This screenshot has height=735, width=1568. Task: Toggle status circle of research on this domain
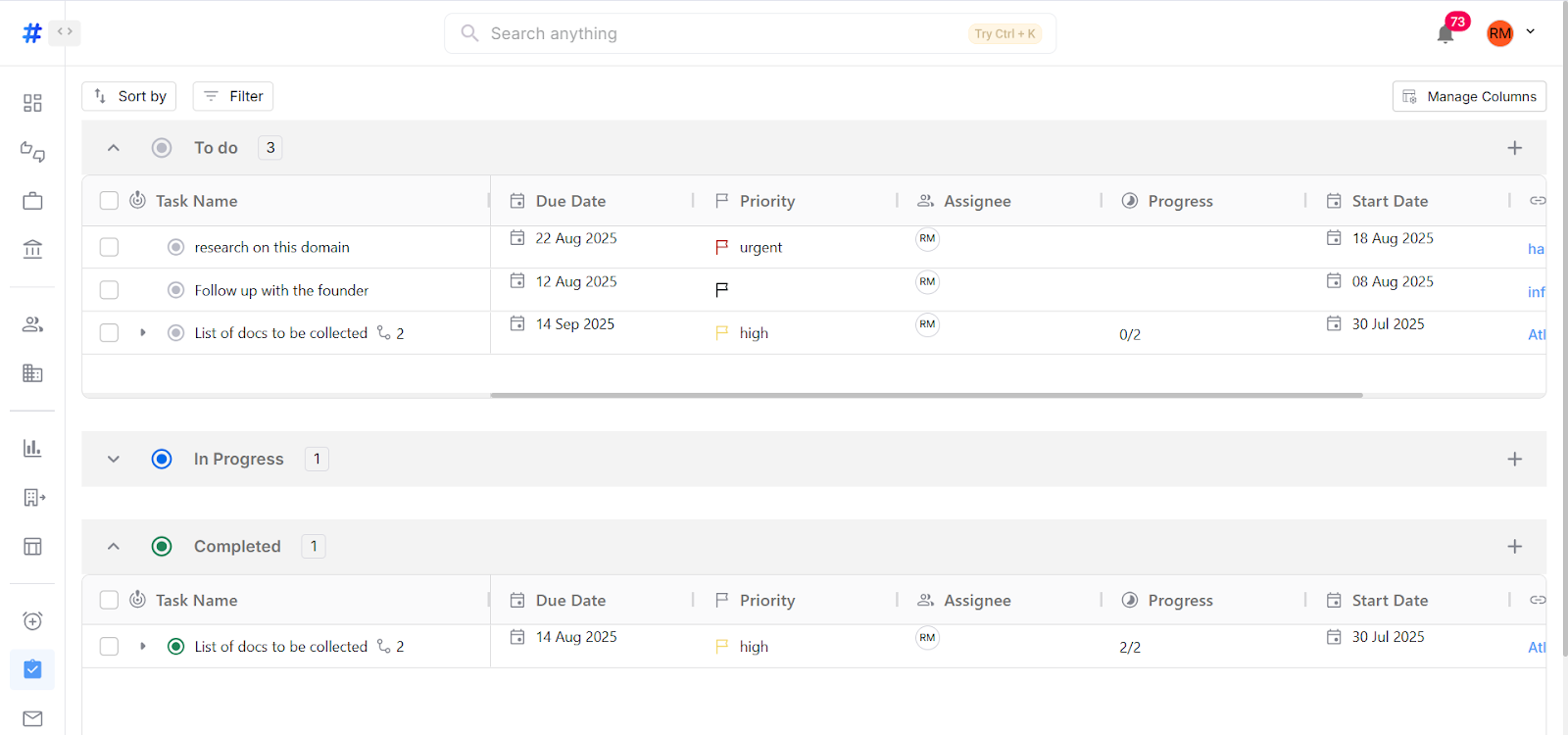click(x=175, y=247)
